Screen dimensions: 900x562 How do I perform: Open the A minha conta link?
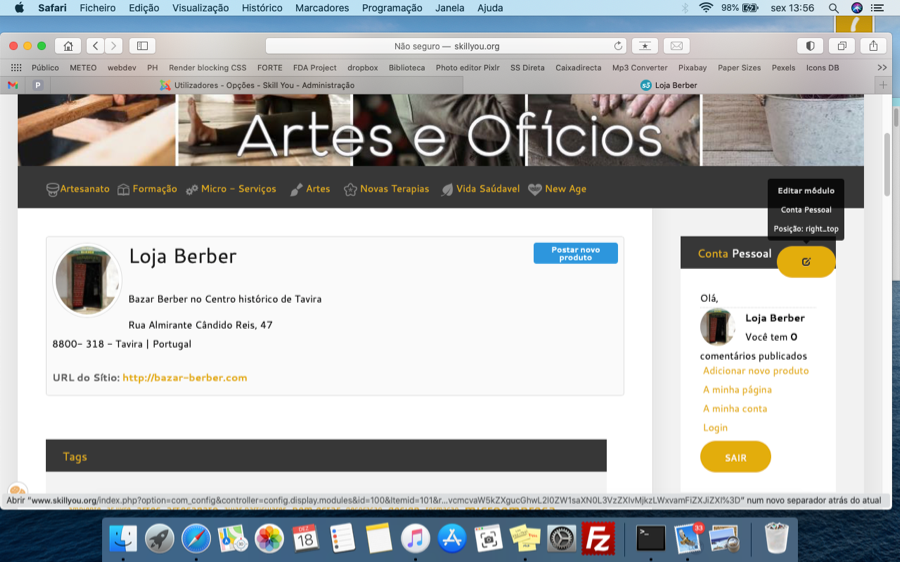735,409
